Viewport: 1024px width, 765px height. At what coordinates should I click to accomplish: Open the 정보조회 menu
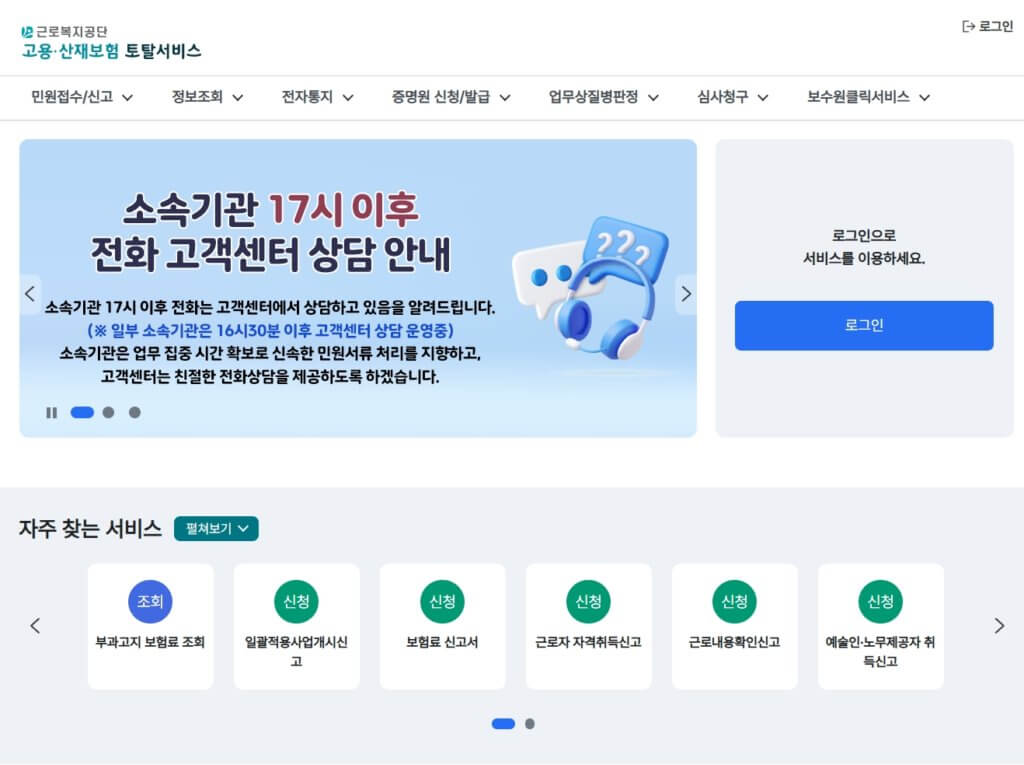207,97
